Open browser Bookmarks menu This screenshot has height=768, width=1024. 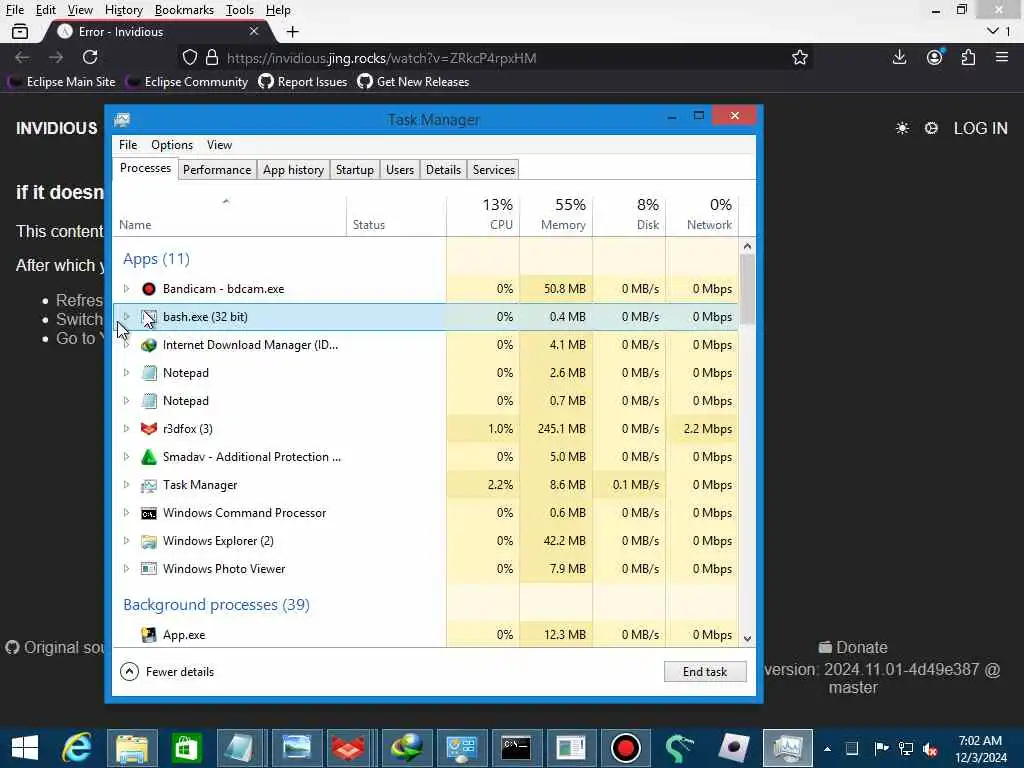tap(184, 10)
